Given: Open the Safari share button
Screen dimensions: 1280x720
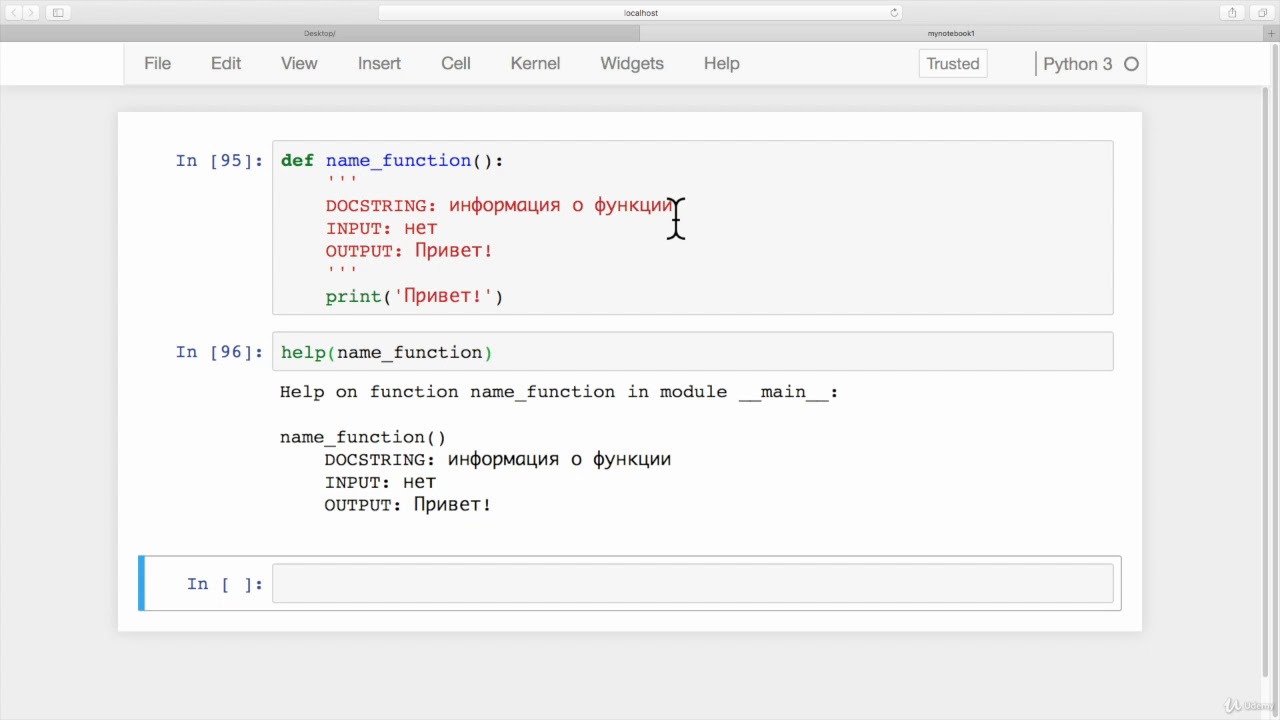Looking at the screenshot, I should (1232, 12).
